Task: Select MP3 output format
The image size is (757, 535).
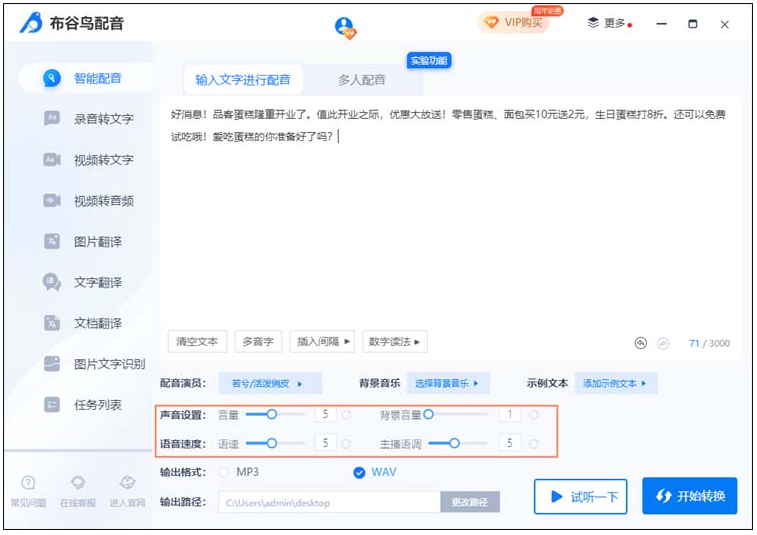Action: pos(224,472)
